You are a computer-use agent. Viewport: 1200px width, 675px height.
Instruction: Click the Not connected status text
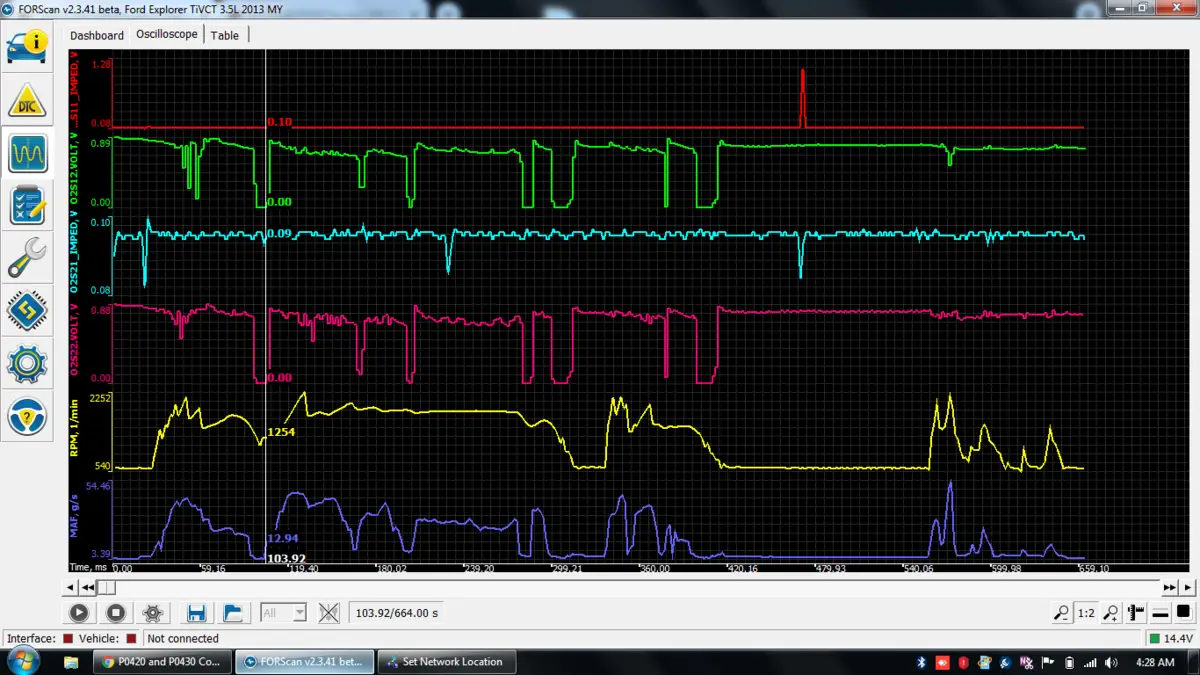183,638
